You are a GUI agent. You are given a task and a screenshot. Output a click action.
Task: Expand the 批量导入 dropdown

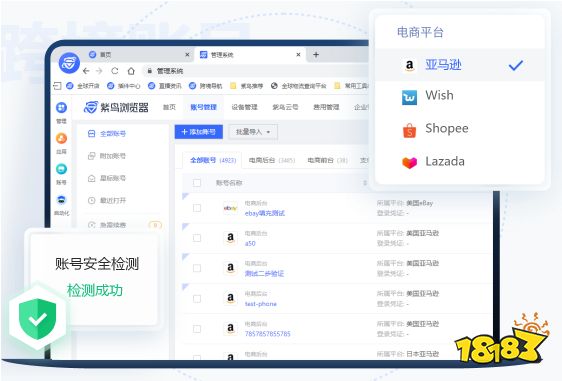[x=253, y=132]
